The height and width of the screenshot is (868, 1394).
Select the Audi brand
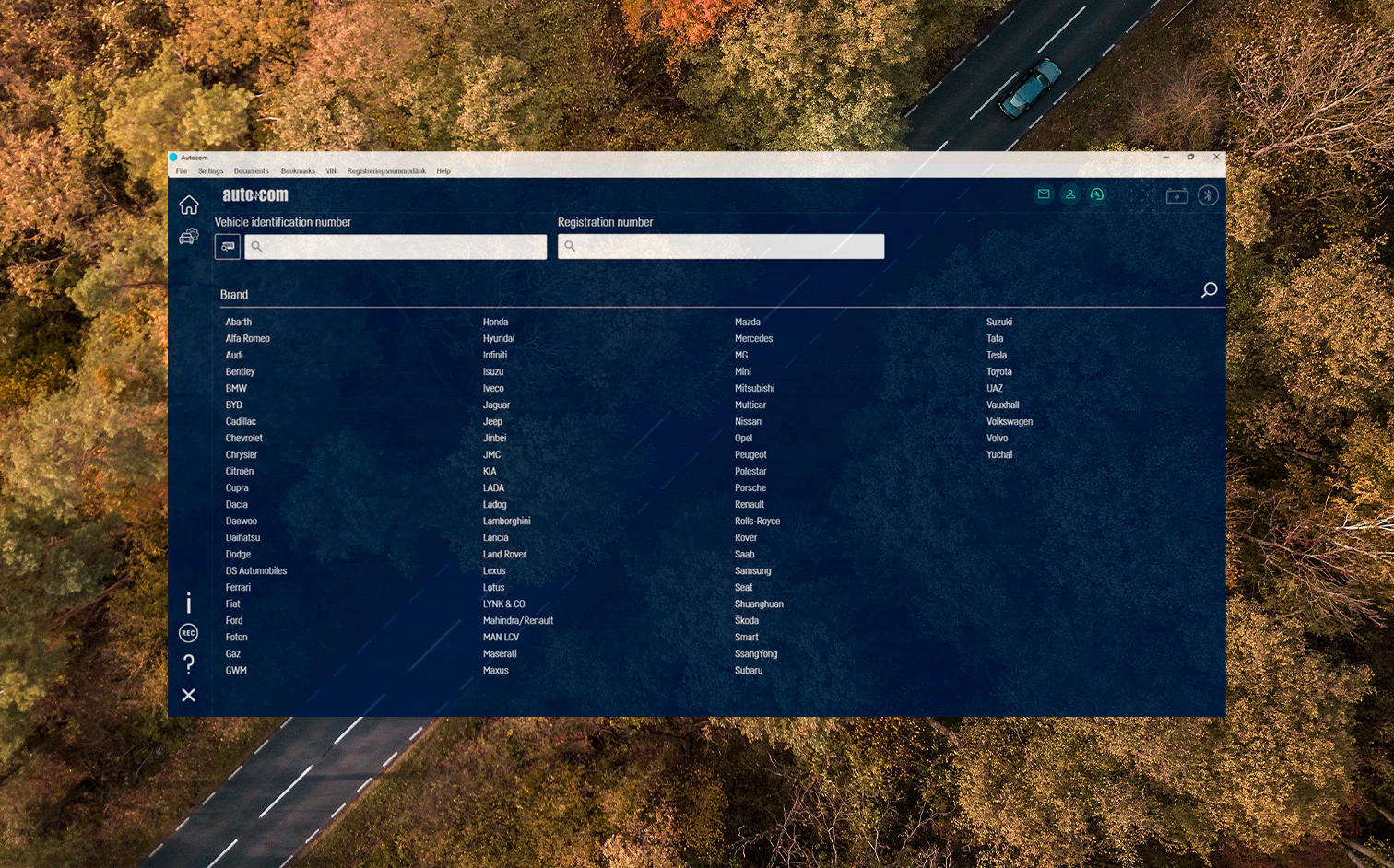[x=234, y=356]
